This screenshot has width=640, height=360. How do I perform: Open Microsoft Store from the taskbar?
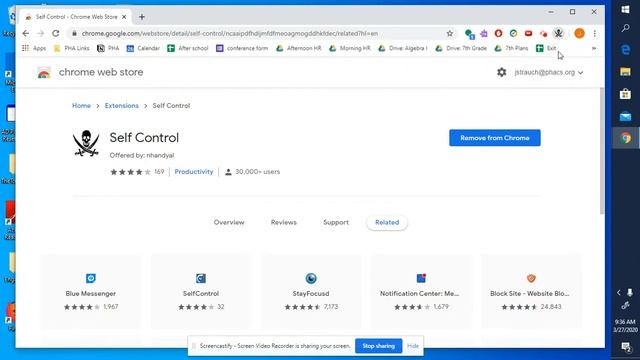[625, 94]
